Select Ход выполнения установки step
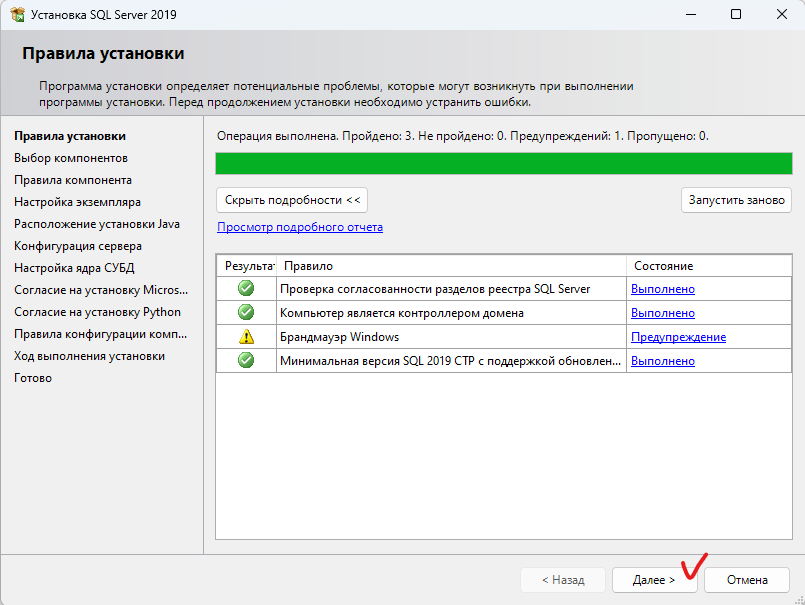 point(89,356)
